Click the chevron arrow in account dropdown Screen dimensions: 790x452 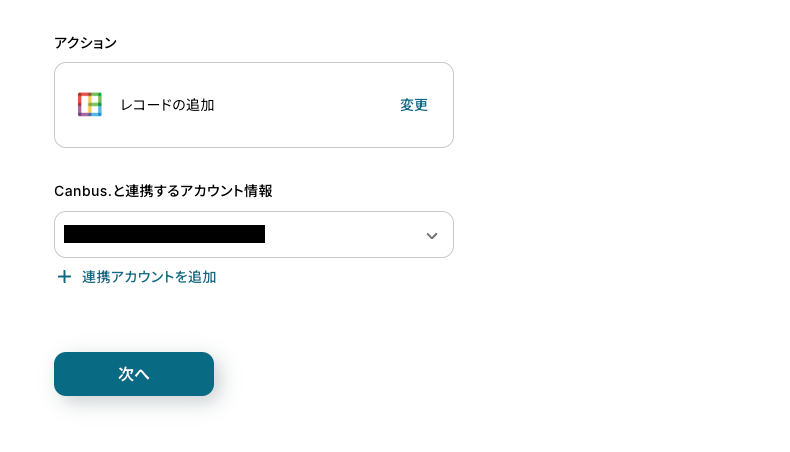(x=431, y=236)
